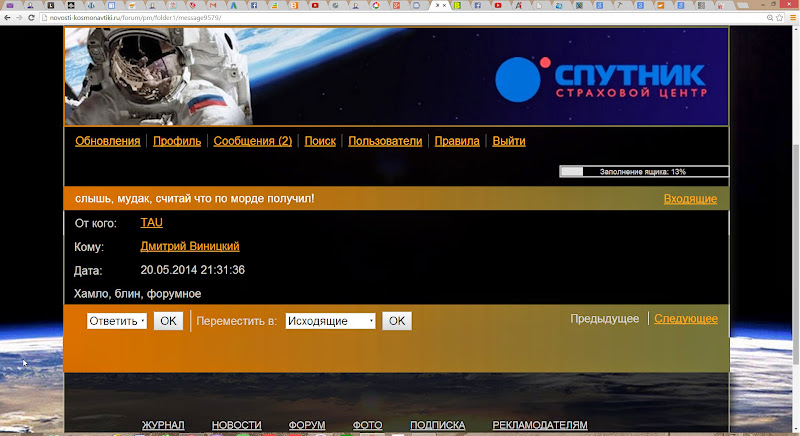Click the mailbox fill progress bar
Image resolution: width=800 pixels, height=436 pixels.
point(643,172)
